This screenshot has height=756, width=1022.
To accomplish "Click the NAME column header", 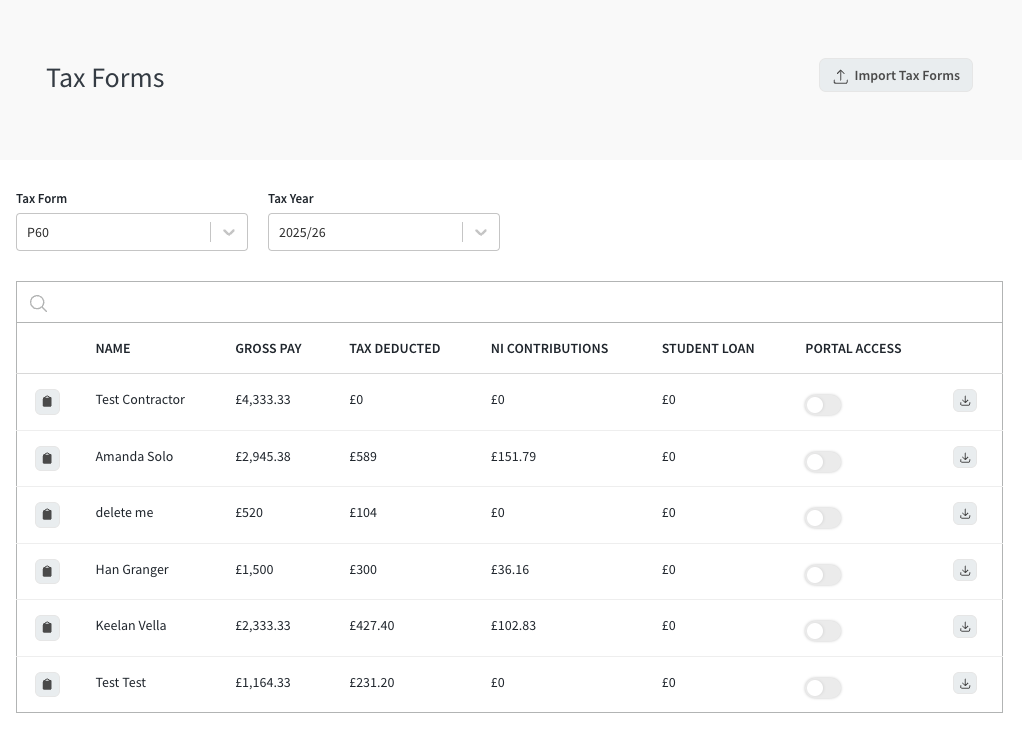I will (x=113, y=349).
